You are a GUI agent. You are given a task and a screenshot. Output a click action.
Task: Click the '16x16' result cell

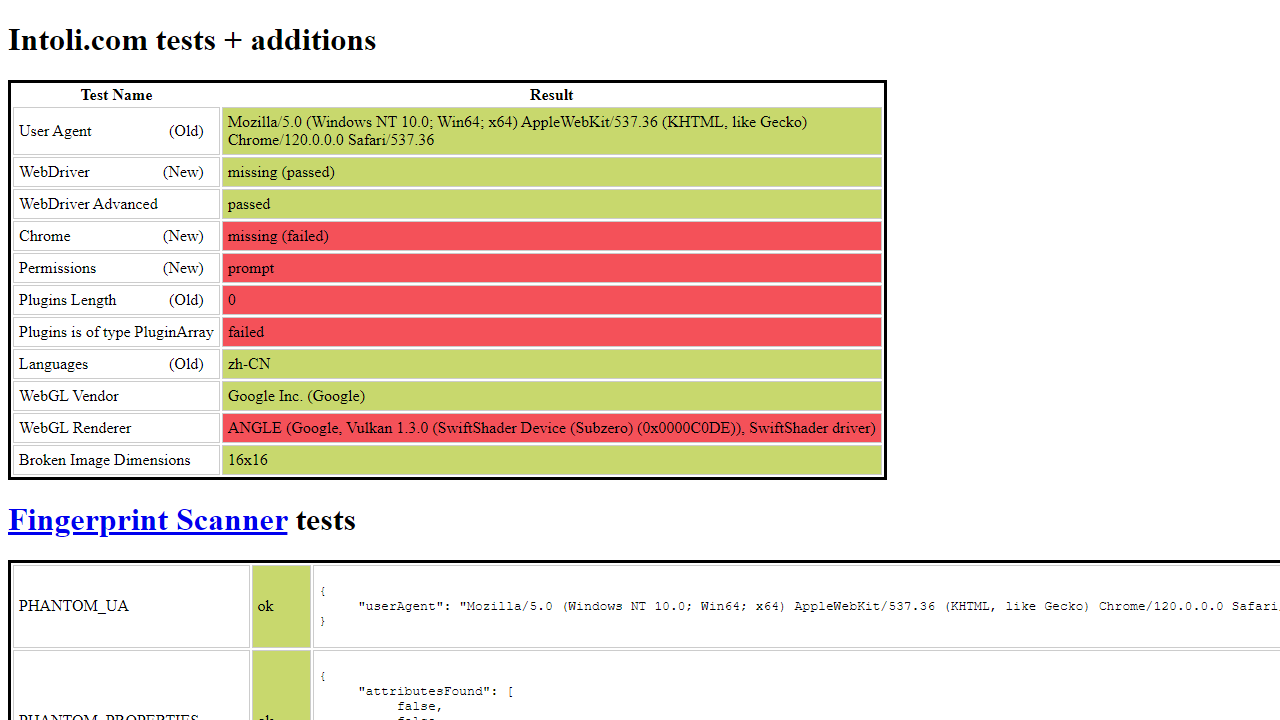pyautogui.click(x=552, y=460)
